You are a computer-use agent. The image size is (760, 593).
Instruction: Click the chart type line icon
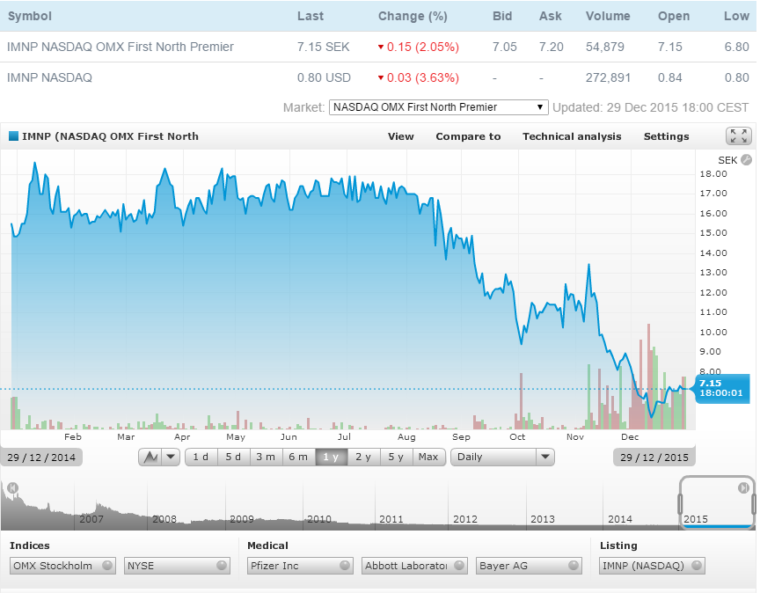(151, 457)
